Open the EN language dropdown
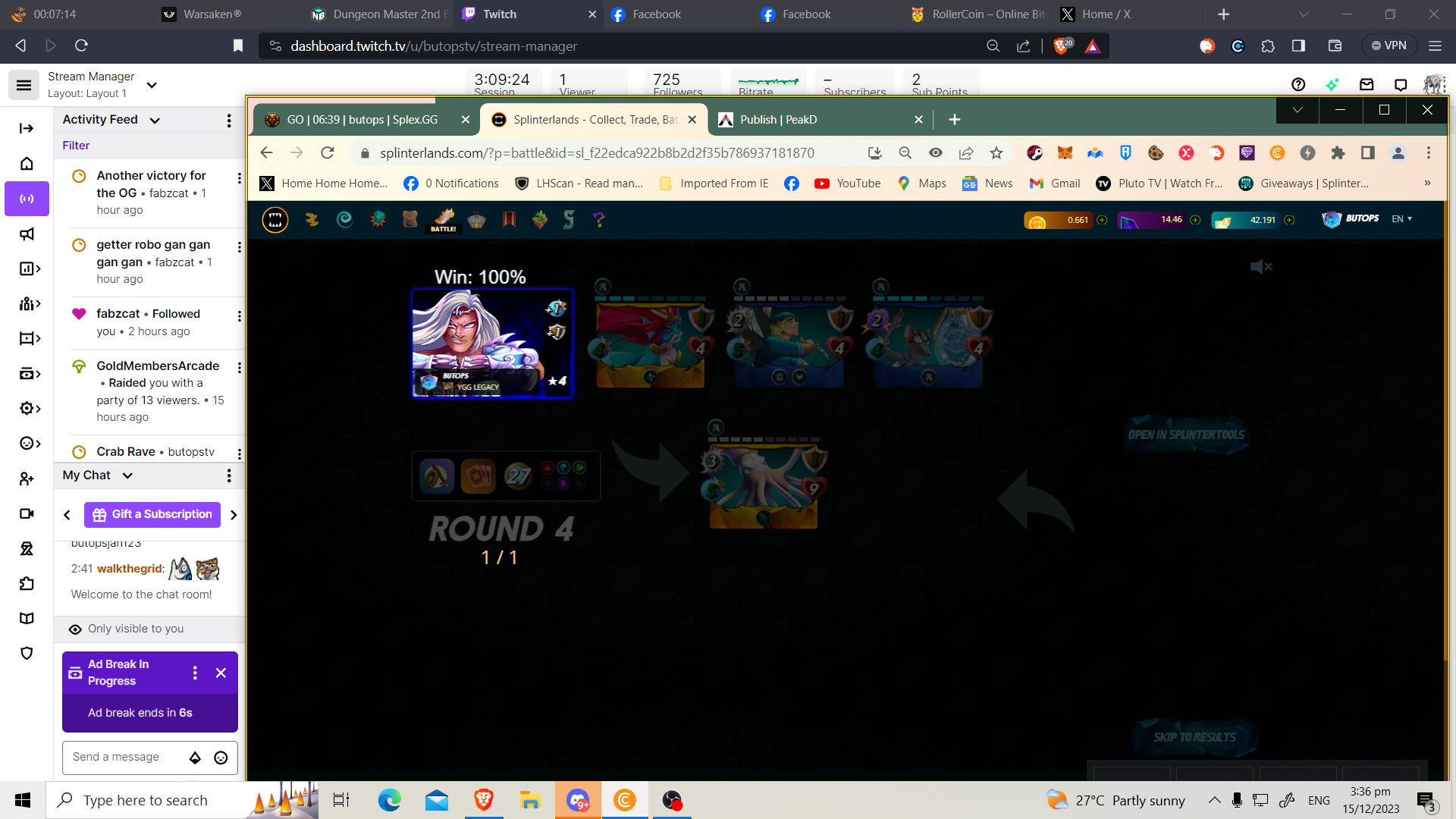1456x819 pixels. [x=1402, y=219]
